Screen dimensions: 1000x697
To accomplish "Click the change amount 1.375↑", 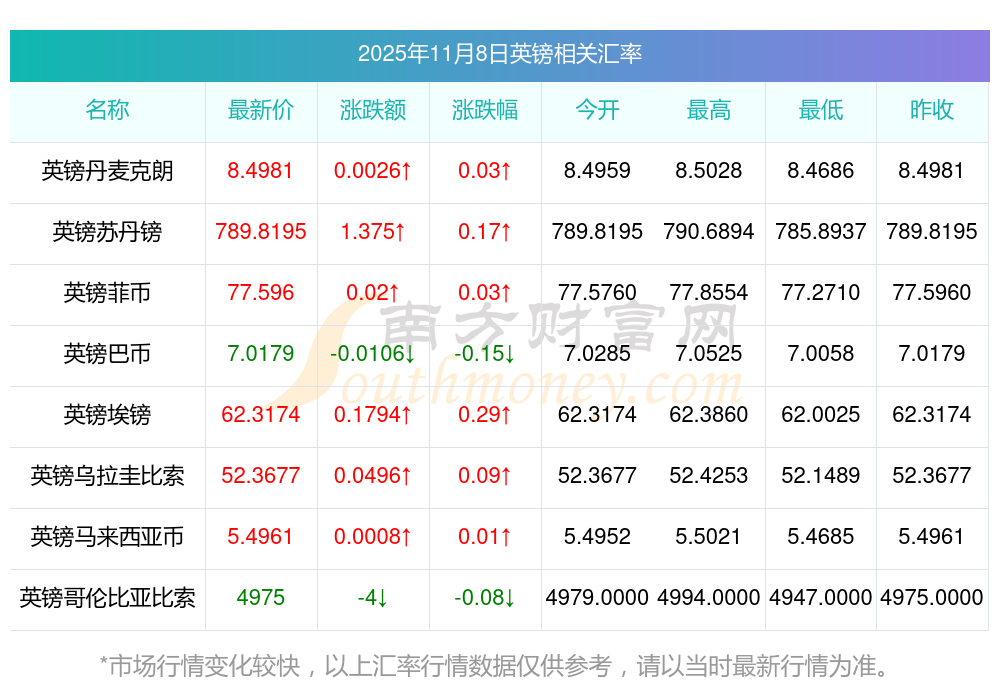I will click(372, 231).
